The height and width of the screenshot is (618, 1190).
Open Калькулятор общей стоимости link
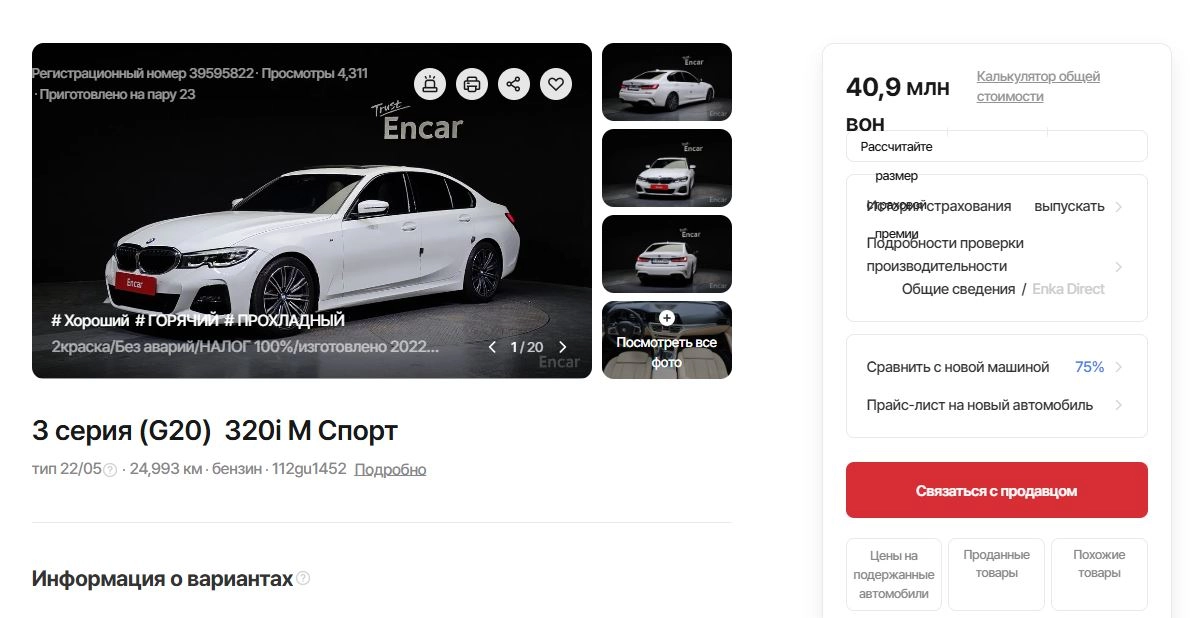pos(1037,87)
